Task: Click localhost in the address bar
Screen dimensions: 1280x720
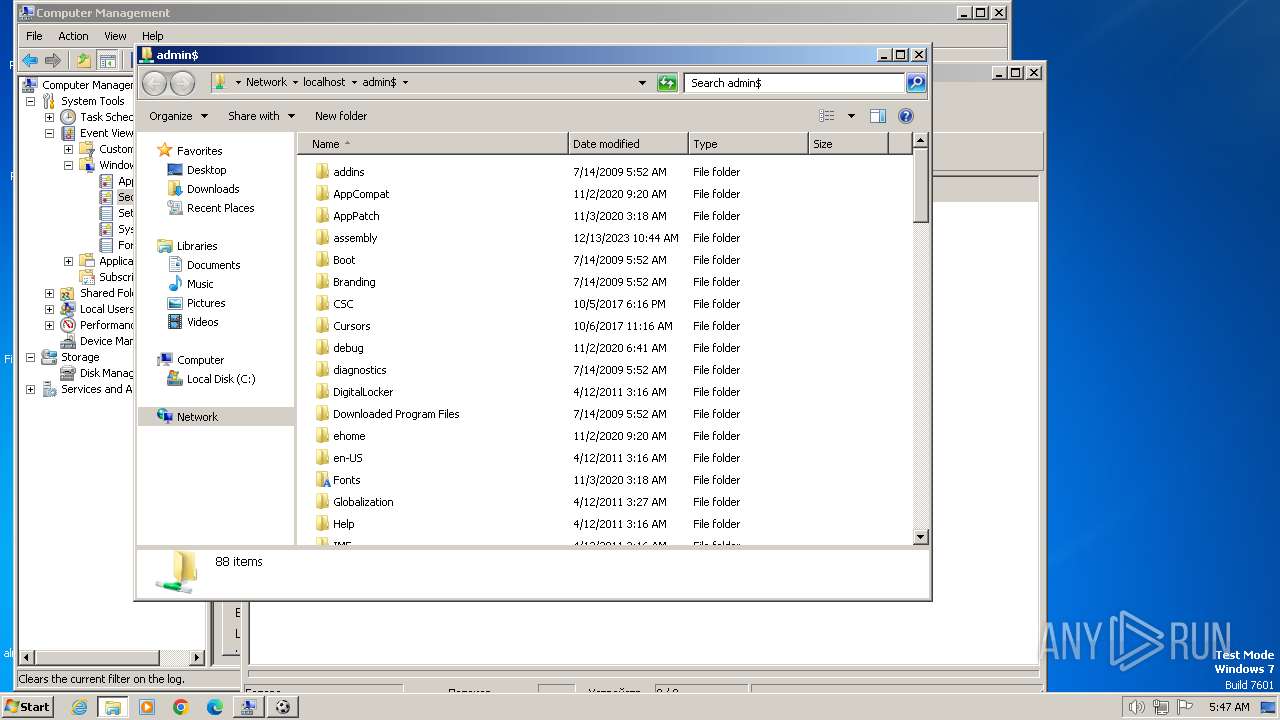Action: pyautogui.click(x=324, y=83)
